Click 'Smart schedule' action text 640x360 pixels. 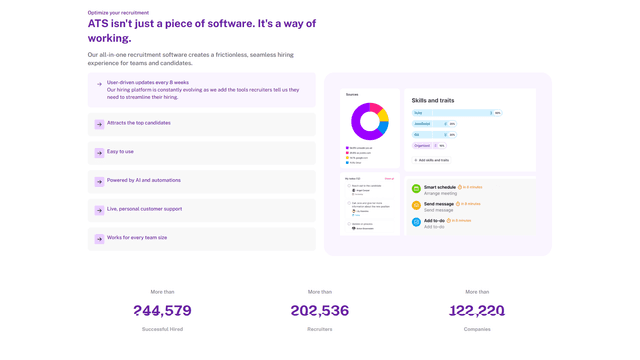point(440,187)
